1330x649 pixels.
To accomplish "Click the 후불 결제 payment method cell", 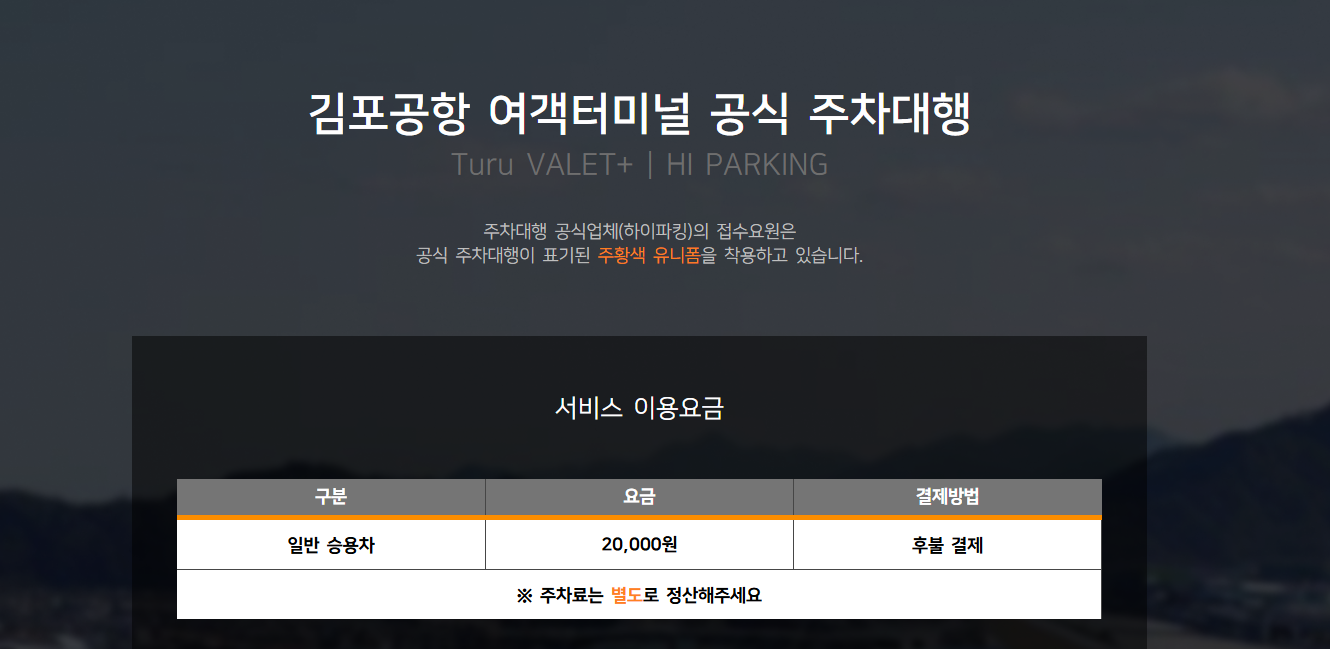I will 947,544.
